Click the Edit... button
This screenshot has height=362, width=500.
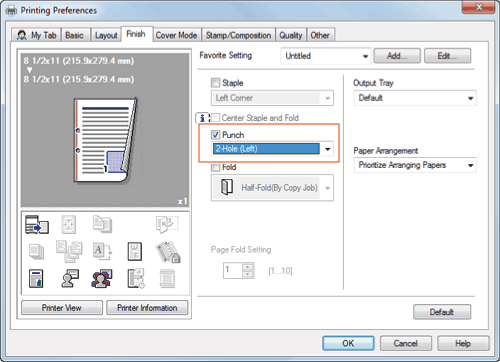tap(447, 56)
